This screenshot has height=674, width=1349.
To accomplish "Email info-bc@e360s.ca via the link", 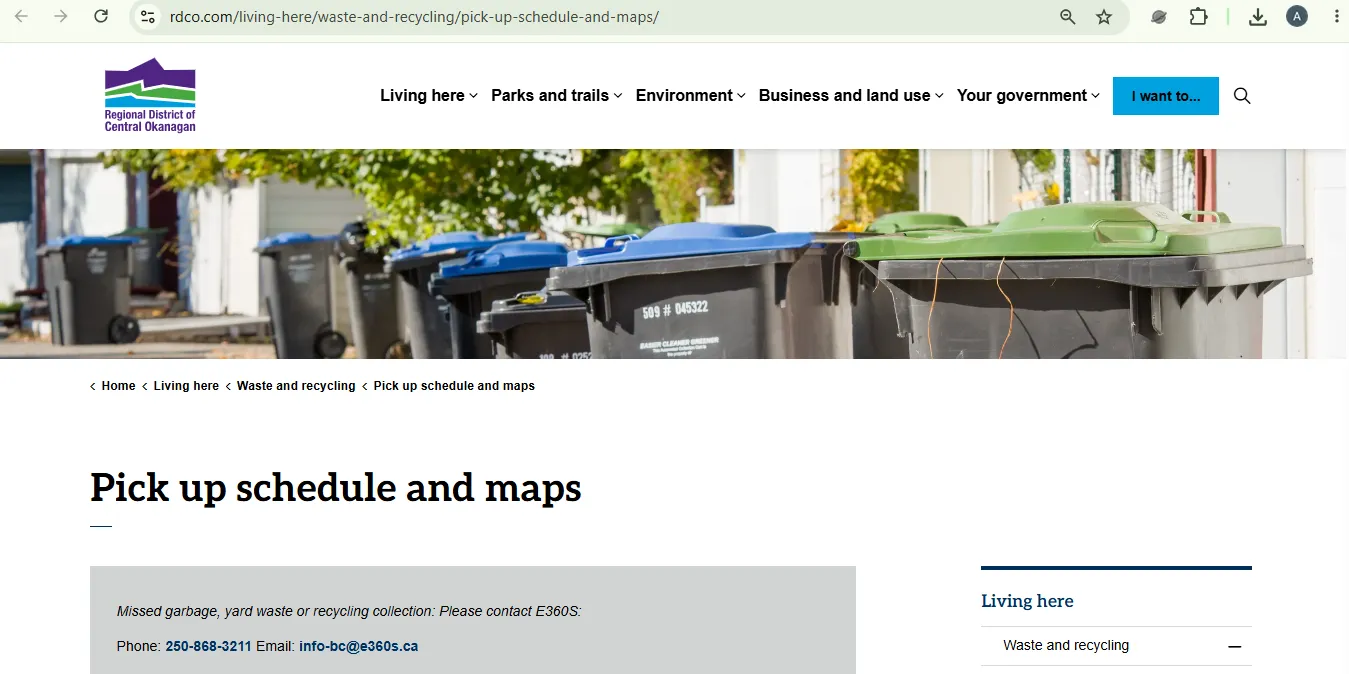I will 358,646.
